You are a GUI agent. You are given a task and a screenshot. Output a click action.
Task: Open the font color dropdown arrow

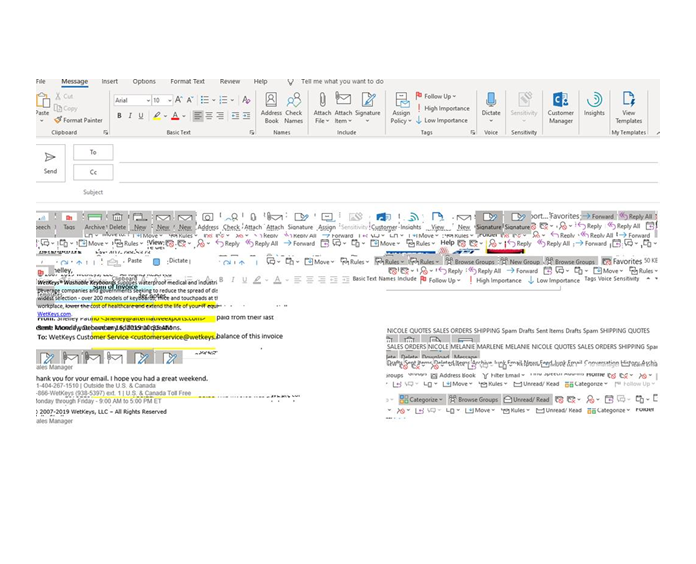184,116
